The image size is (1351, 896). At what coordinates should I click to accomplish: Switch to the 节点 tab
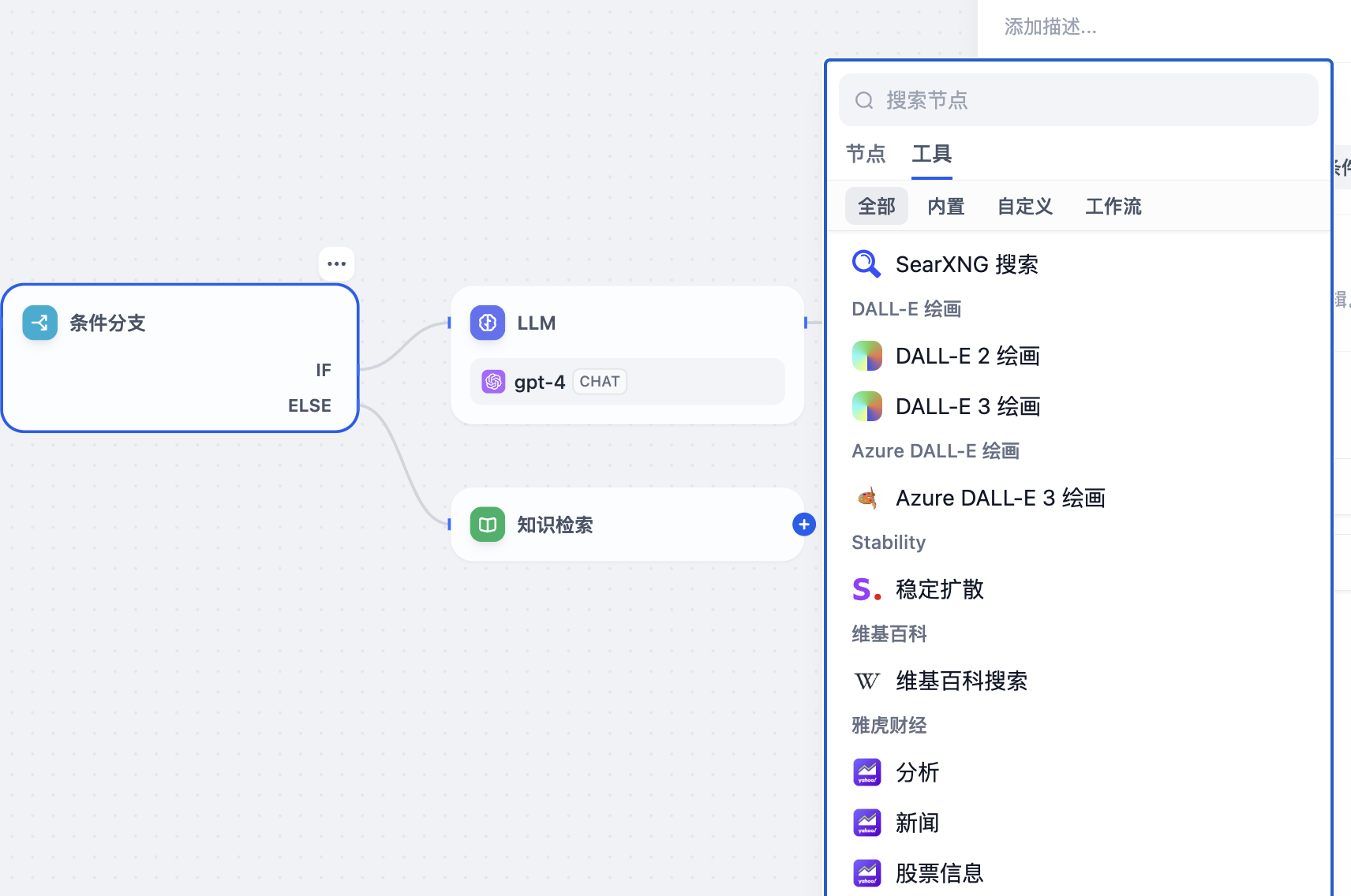pyautogui.click(x=866, y=154)
